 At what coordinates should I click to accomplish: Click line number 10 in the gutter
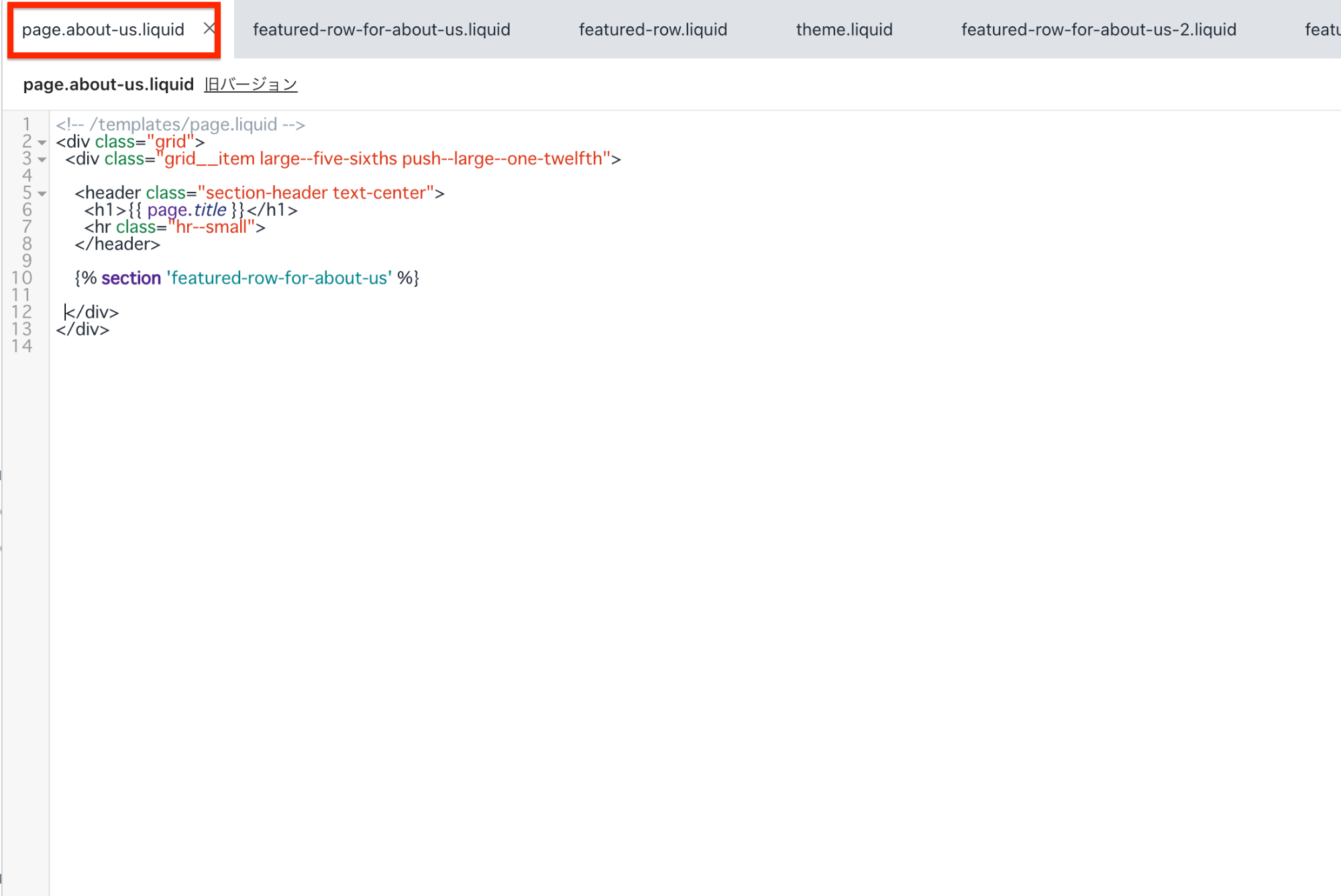22,278
